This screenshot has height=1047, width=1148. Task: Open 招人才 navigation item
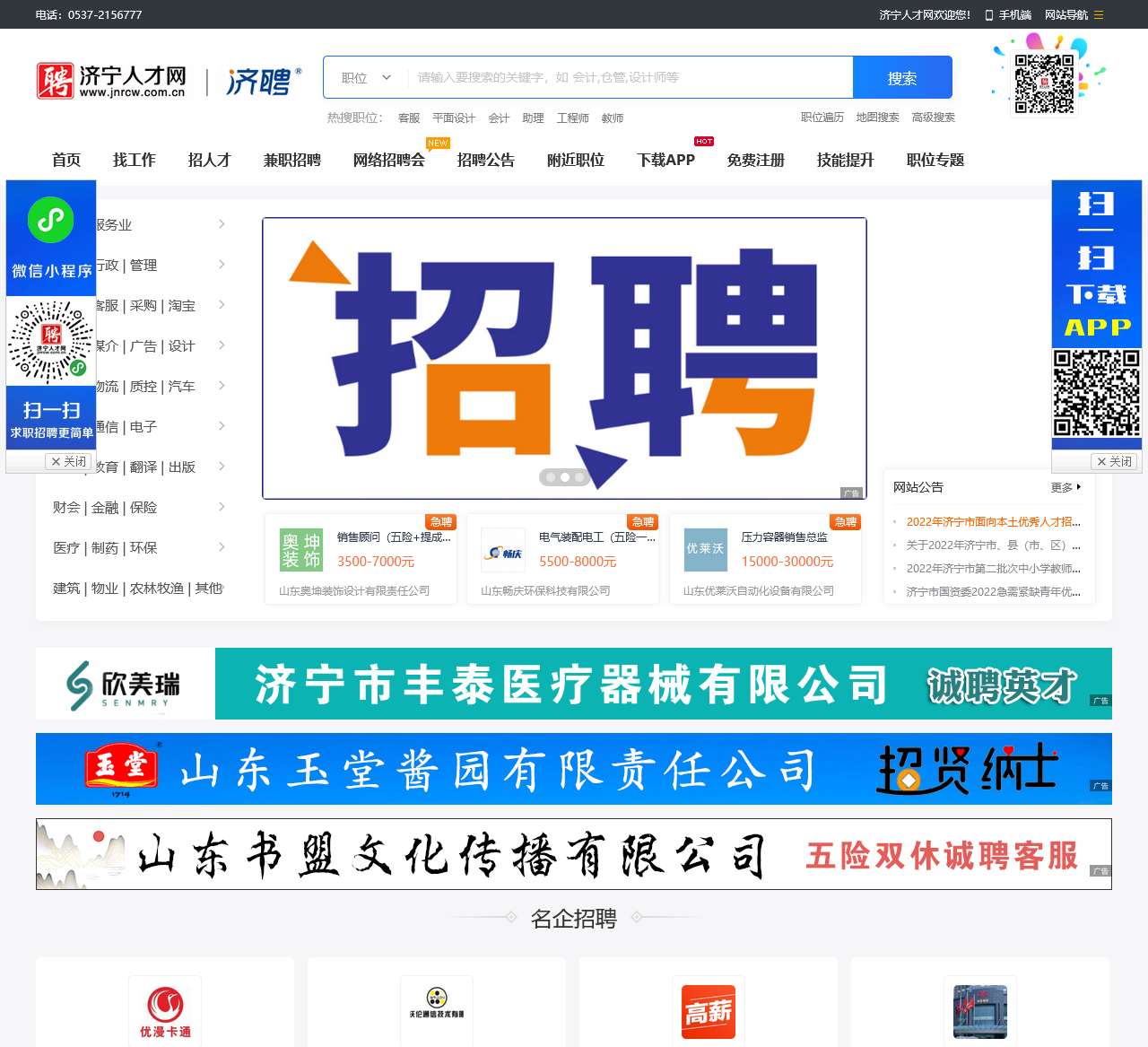click(x=210, y=160)
